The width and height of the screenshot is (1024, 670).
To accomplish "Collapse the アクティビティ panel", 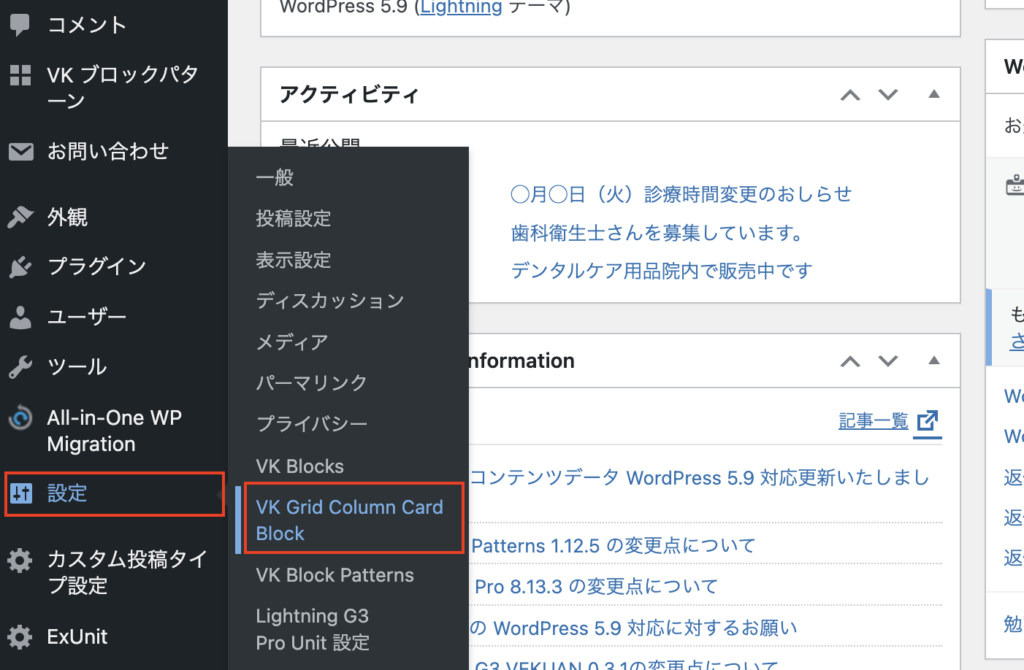I will [x=934, y=95].
